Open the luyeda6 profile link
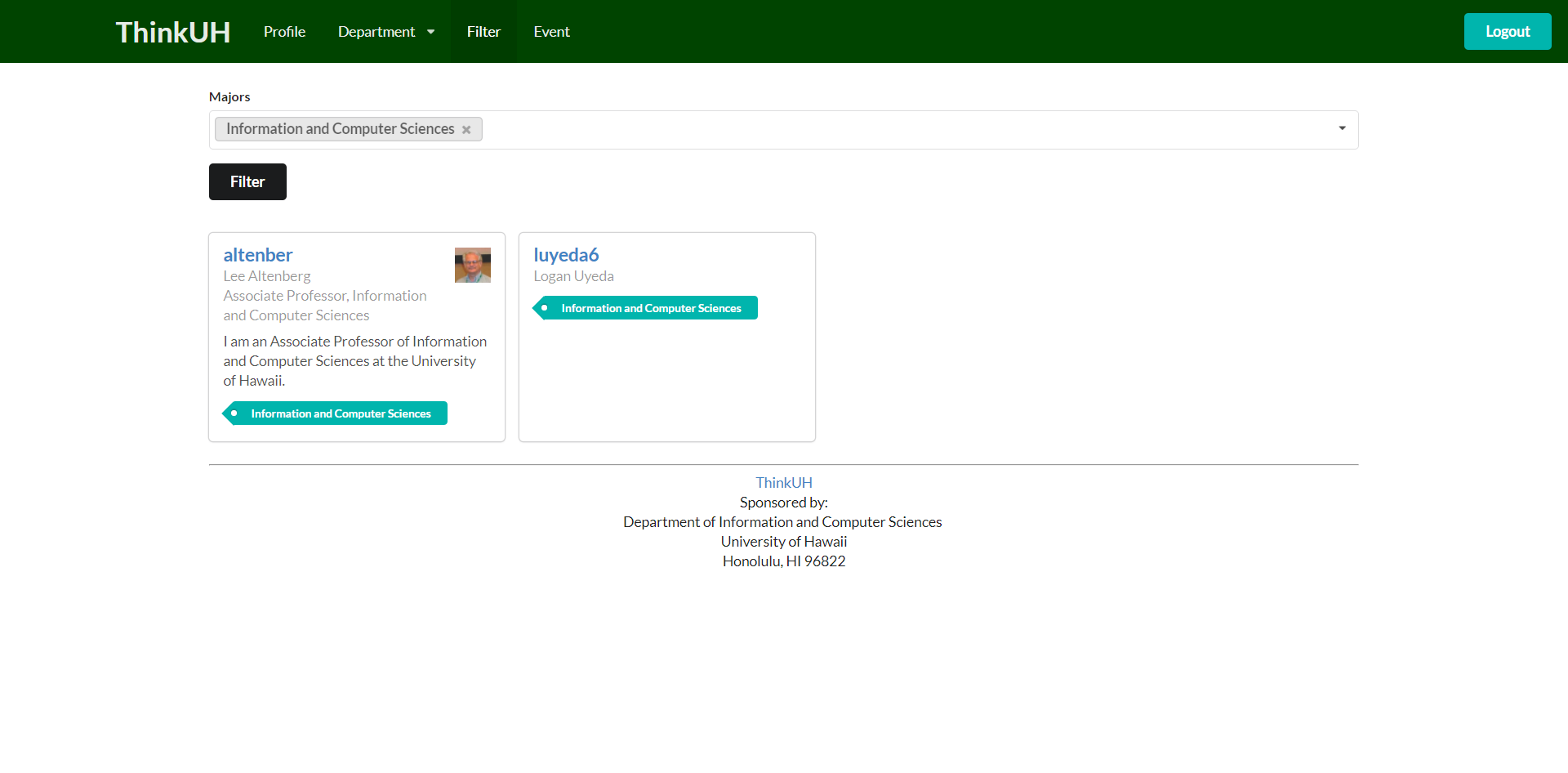This screenshot has width=1568, height=773. coord(566,255)
